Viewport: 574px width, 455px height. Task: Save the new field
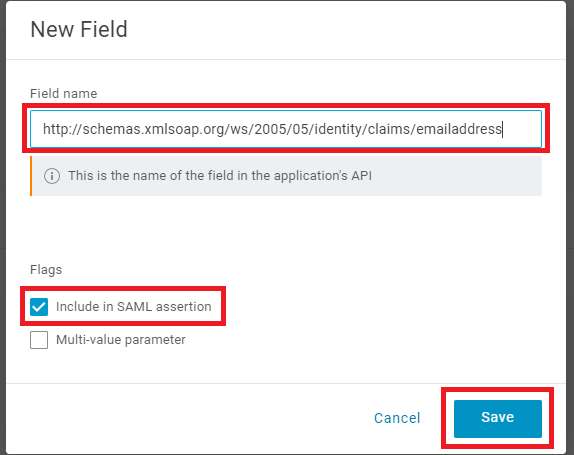[x=497, y=418]
